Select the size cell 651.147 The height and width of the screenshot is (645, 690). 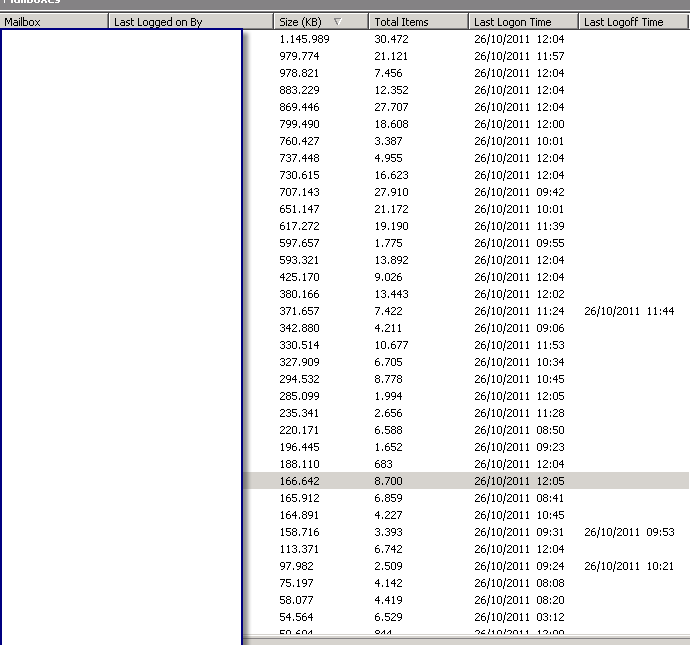pyautogui.click(x=299, y=209)
